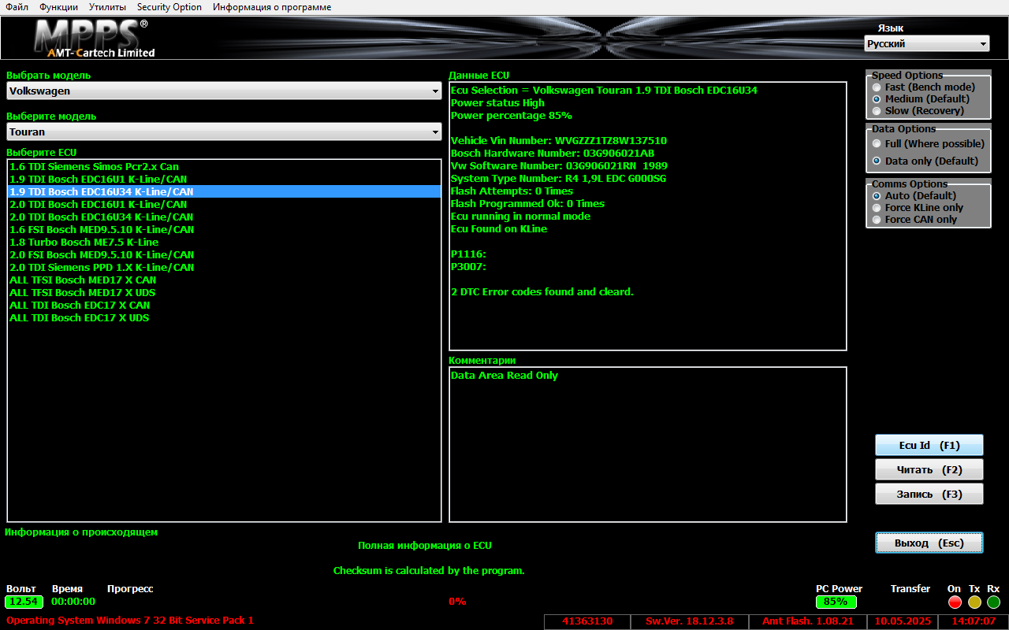This screenshot has width=1009, height=630.
Task: Click the Flash Attempts: 0 Times line
Action: tap(512, 191)
